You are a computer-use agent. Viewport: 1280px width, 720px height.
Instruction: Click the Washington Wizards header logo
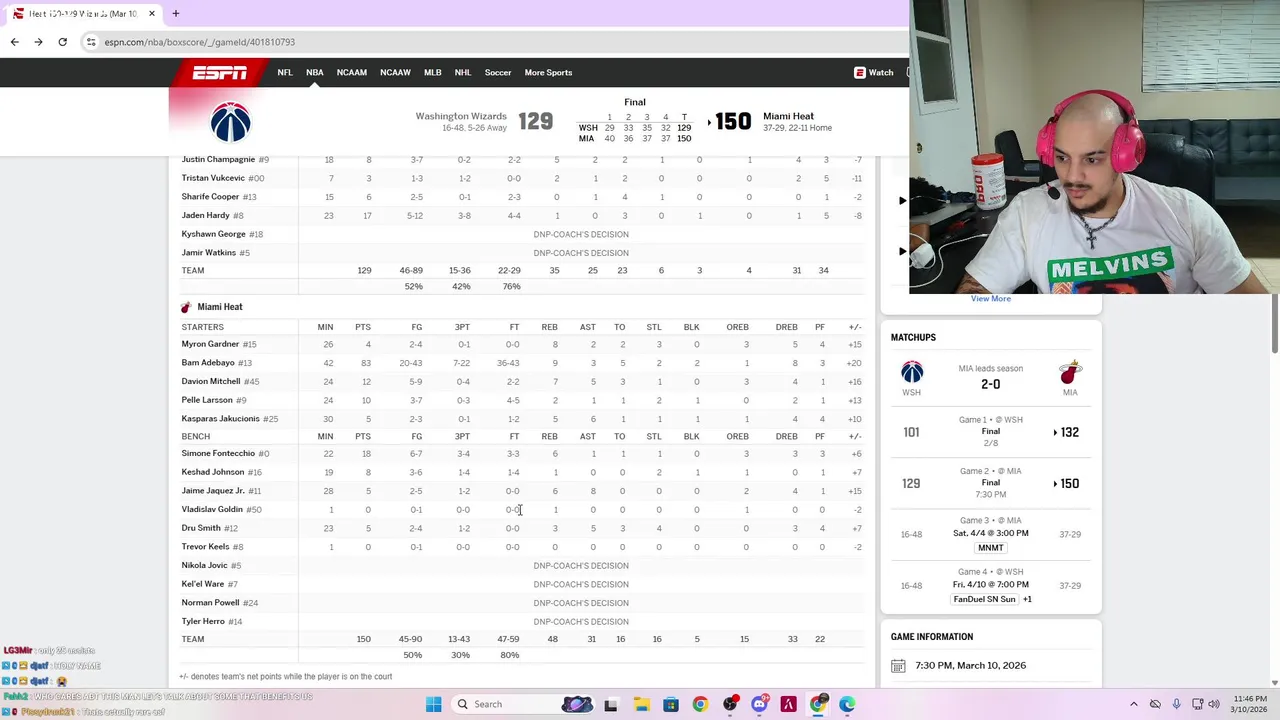[x=231, y=123]
